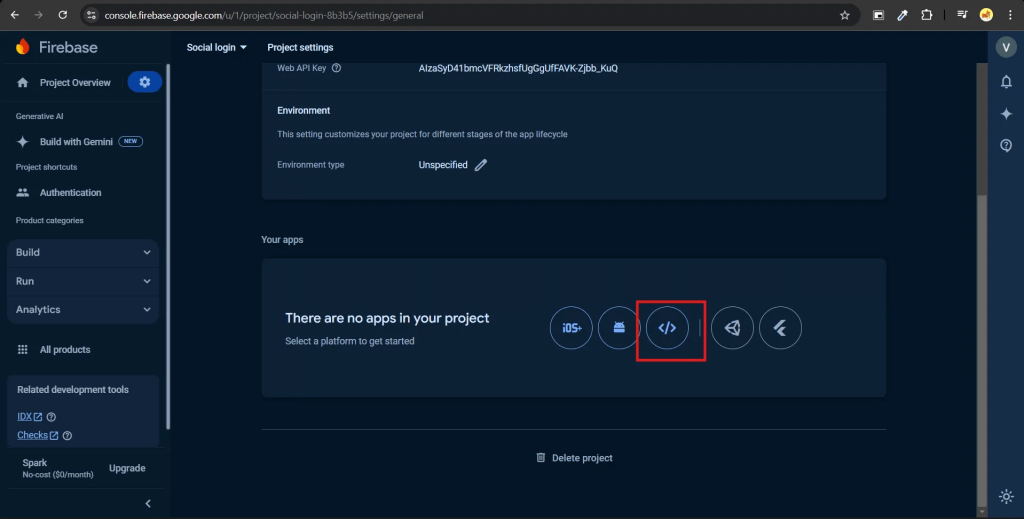Viewport: 1024px width, 519px height.
Task: Choose the Android platform icon
Action: (619, 328)
